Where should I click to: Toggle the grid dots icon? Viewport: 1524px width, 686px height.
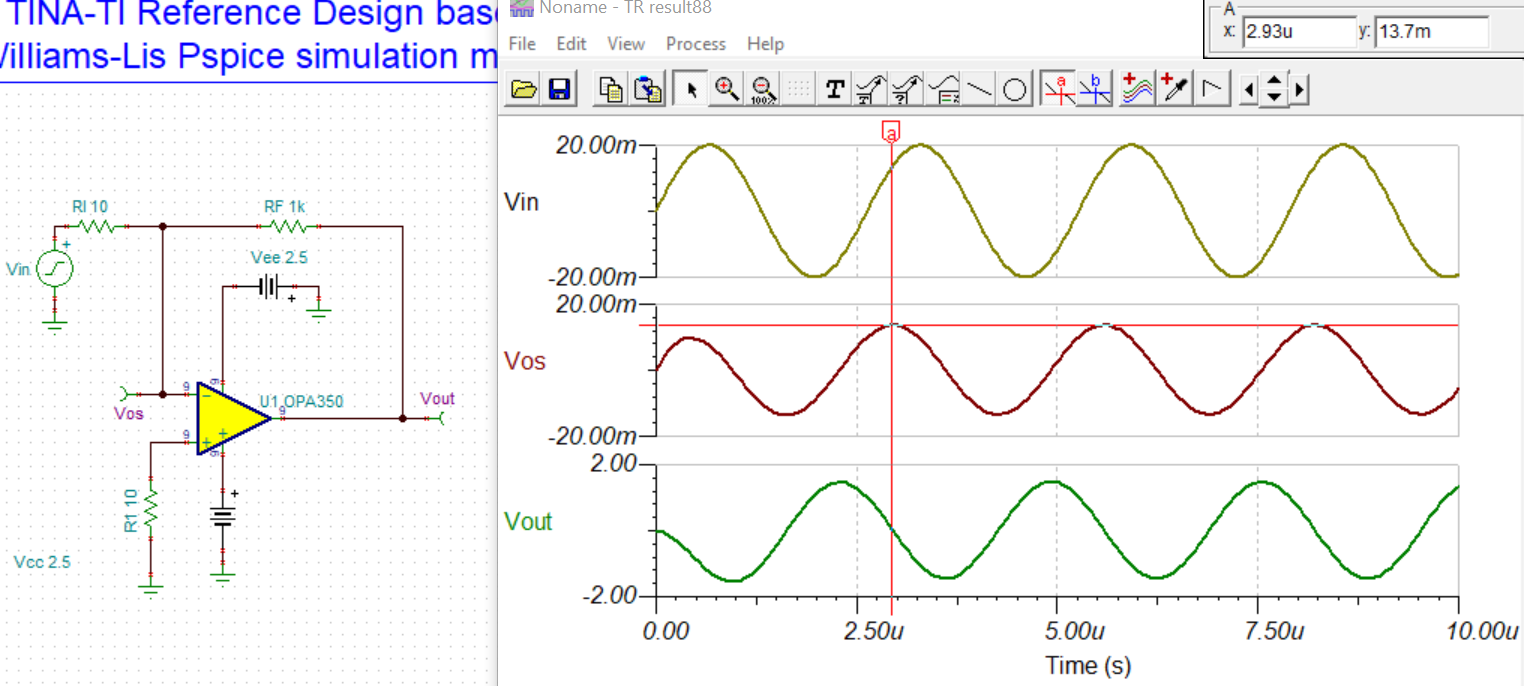[798, 90]
